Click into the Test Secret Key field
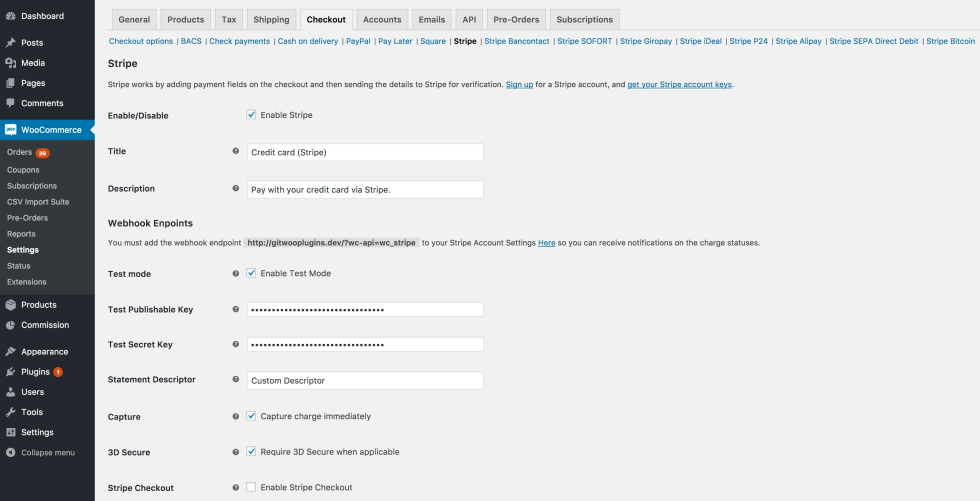This screenshot has width=980, height=501. click(365, 345)
